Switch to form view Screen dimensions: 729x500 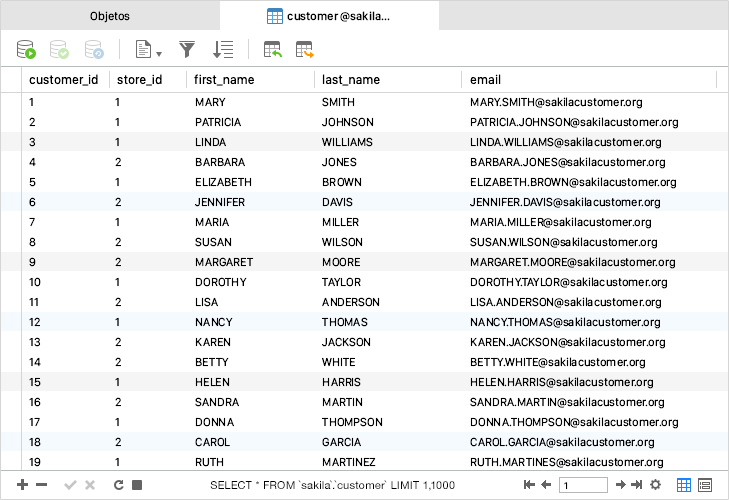[705, 485]
